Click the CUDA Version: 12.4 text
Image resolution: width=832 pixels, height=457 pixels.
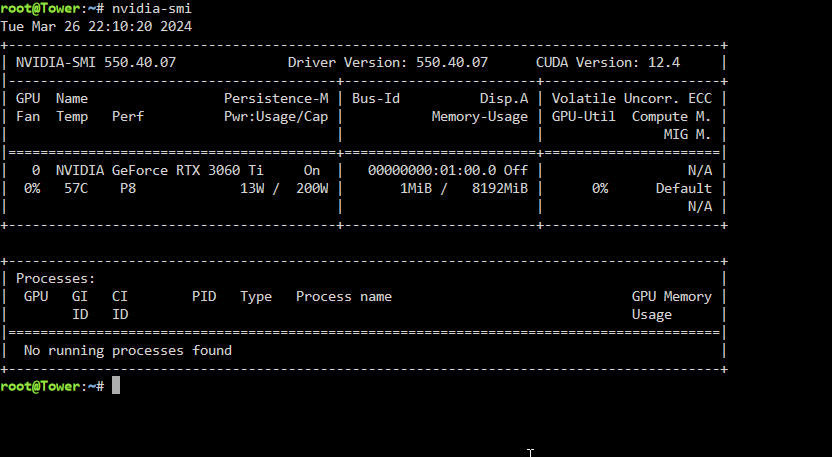tap(608, 63)
